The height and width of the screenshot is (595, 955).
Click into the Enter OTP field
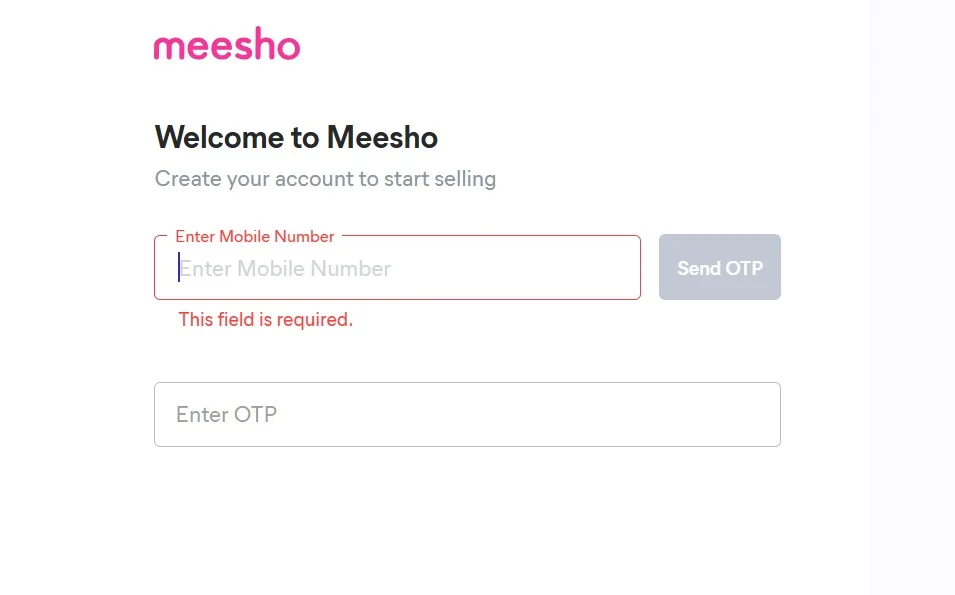coord(467,414)
